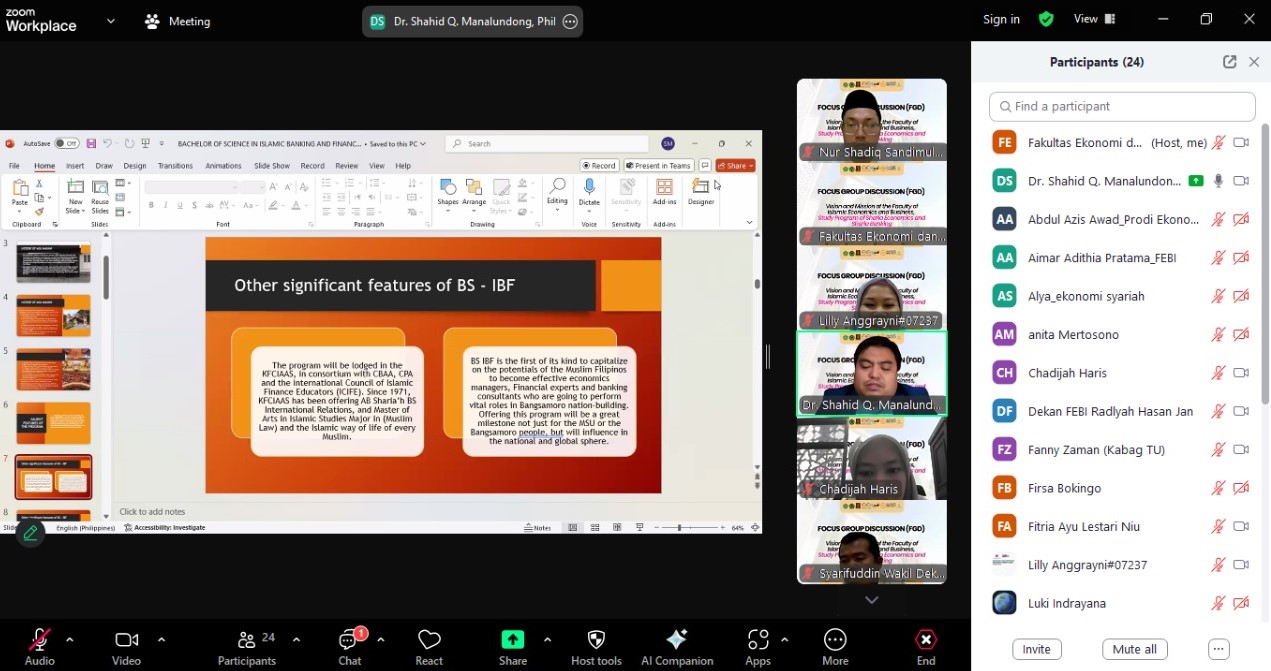
Task: Open Host tools shield icon
Action: pos(596,641)
